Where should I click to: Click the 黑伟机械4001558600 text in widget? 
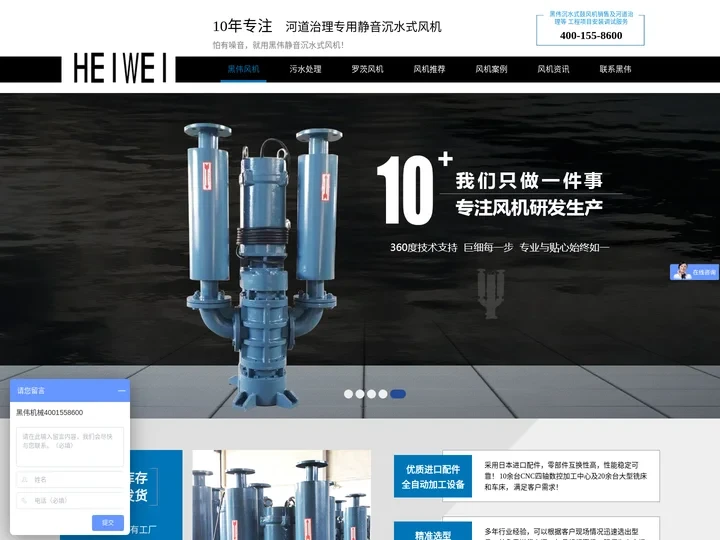tap(50, 412)
